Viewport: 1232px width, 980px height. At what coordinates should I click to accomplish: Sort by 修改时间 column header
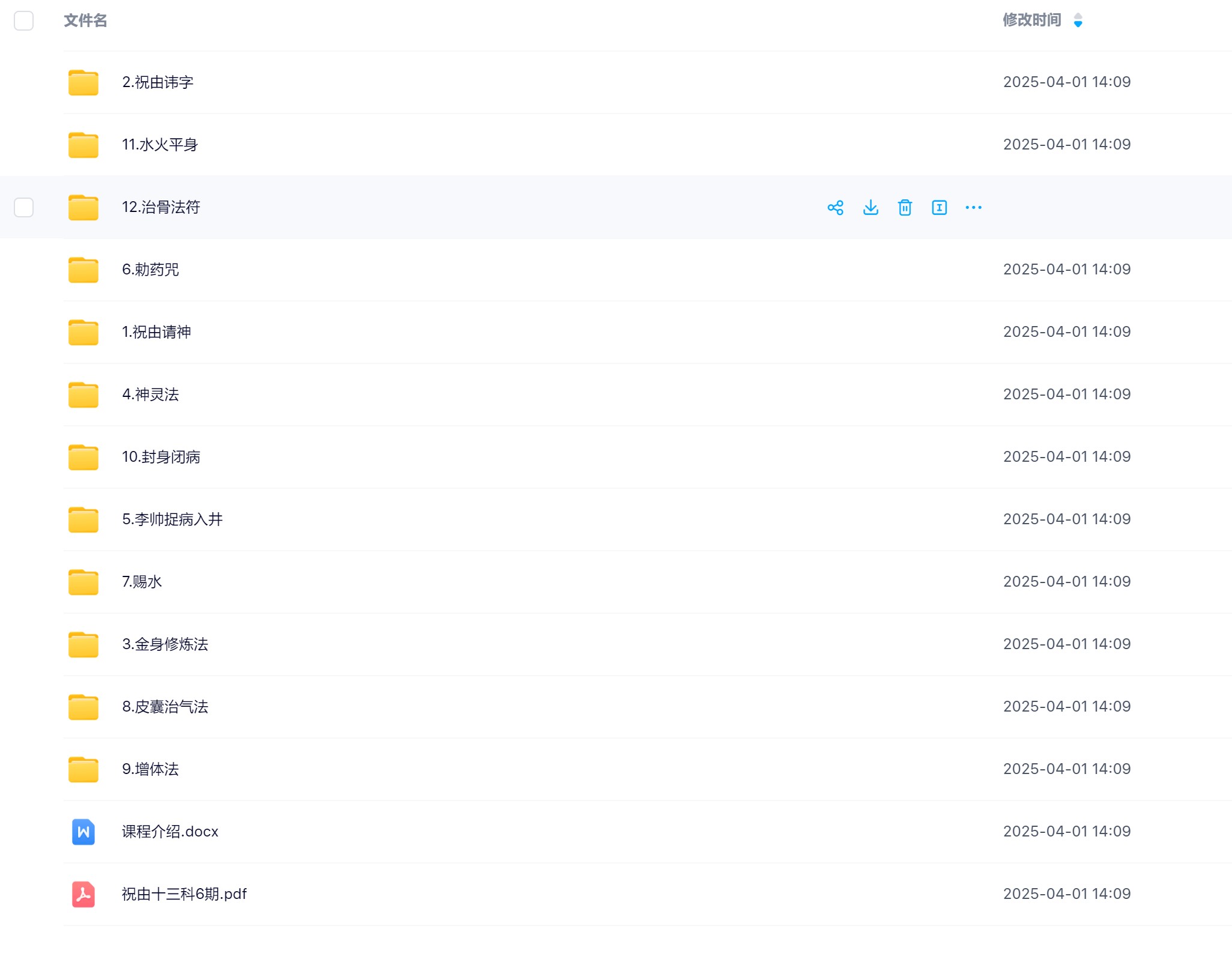(1031, 20)
